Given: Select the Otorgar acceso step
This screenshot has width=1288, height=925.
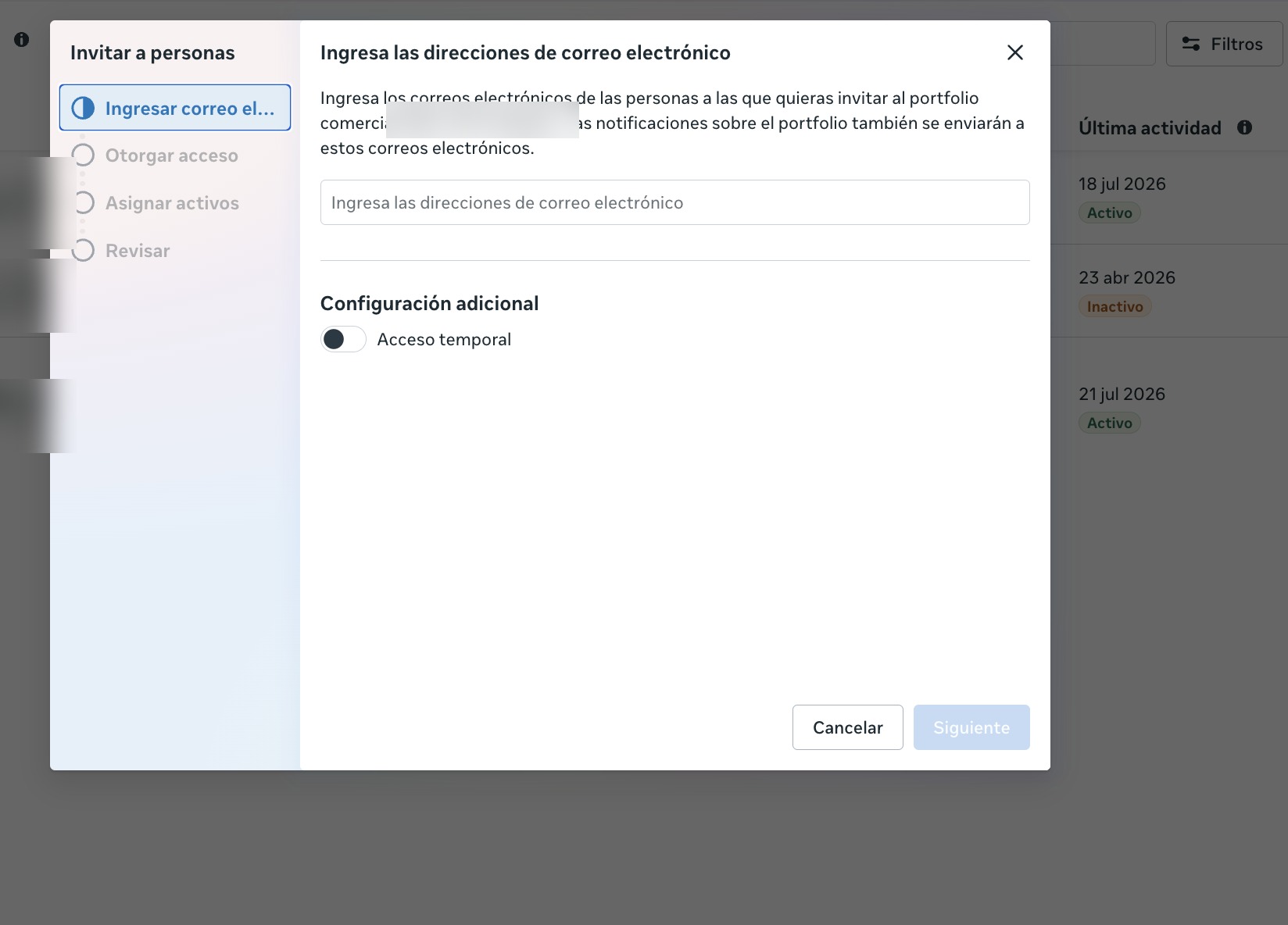Looking at the screenshot, I should (x=171, y=155).
